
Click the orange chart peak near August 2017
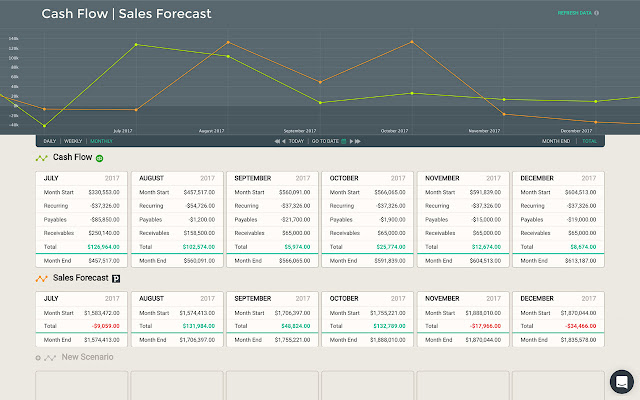point(228,42)
